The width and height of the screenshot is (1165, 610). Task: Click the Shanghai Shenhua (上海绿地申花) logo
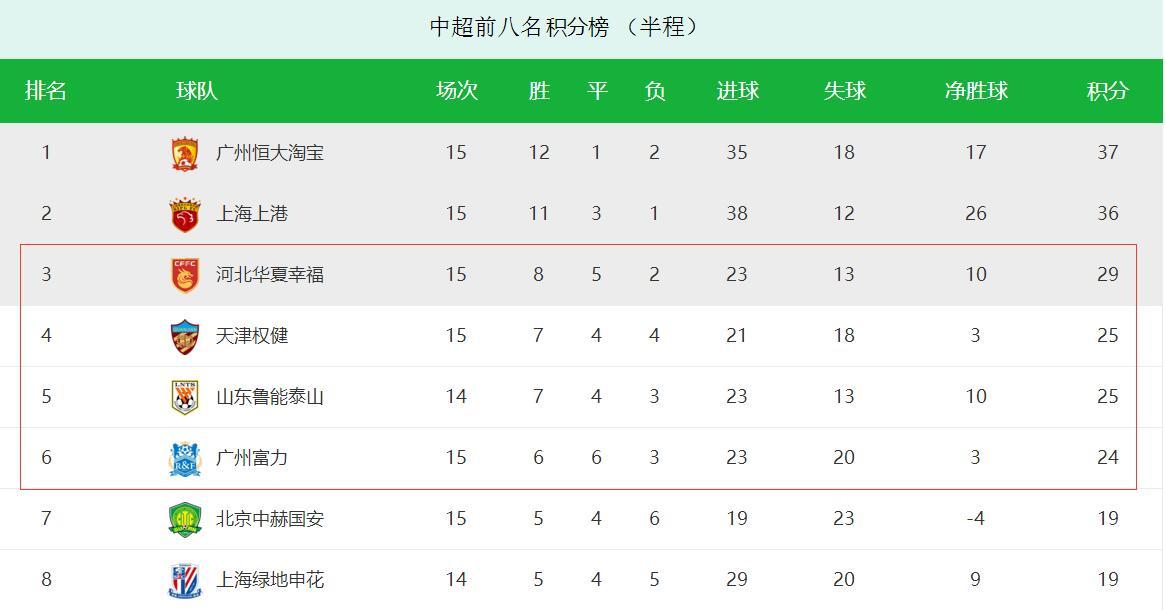184,580
